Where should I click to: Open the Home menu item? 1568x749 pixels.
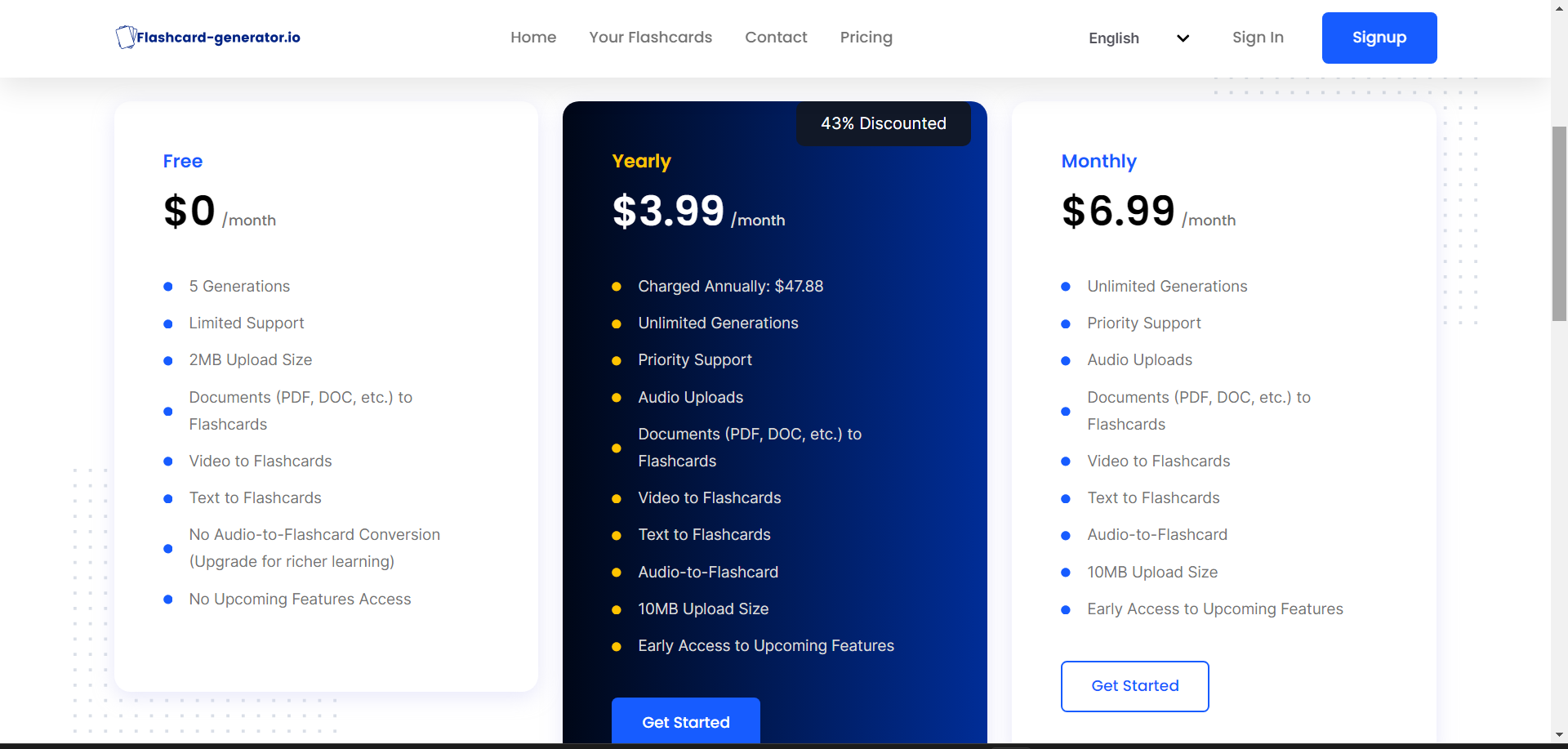533,38
